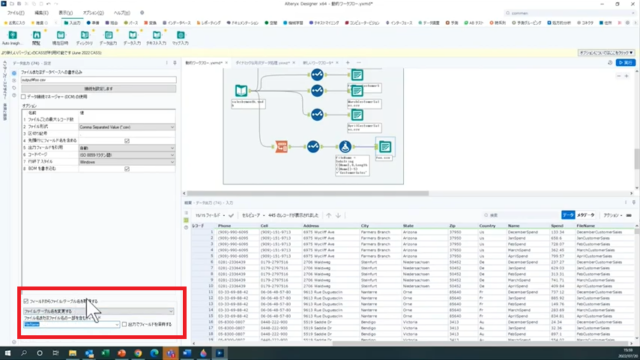Open the Excel icon in taskbar

105,353
